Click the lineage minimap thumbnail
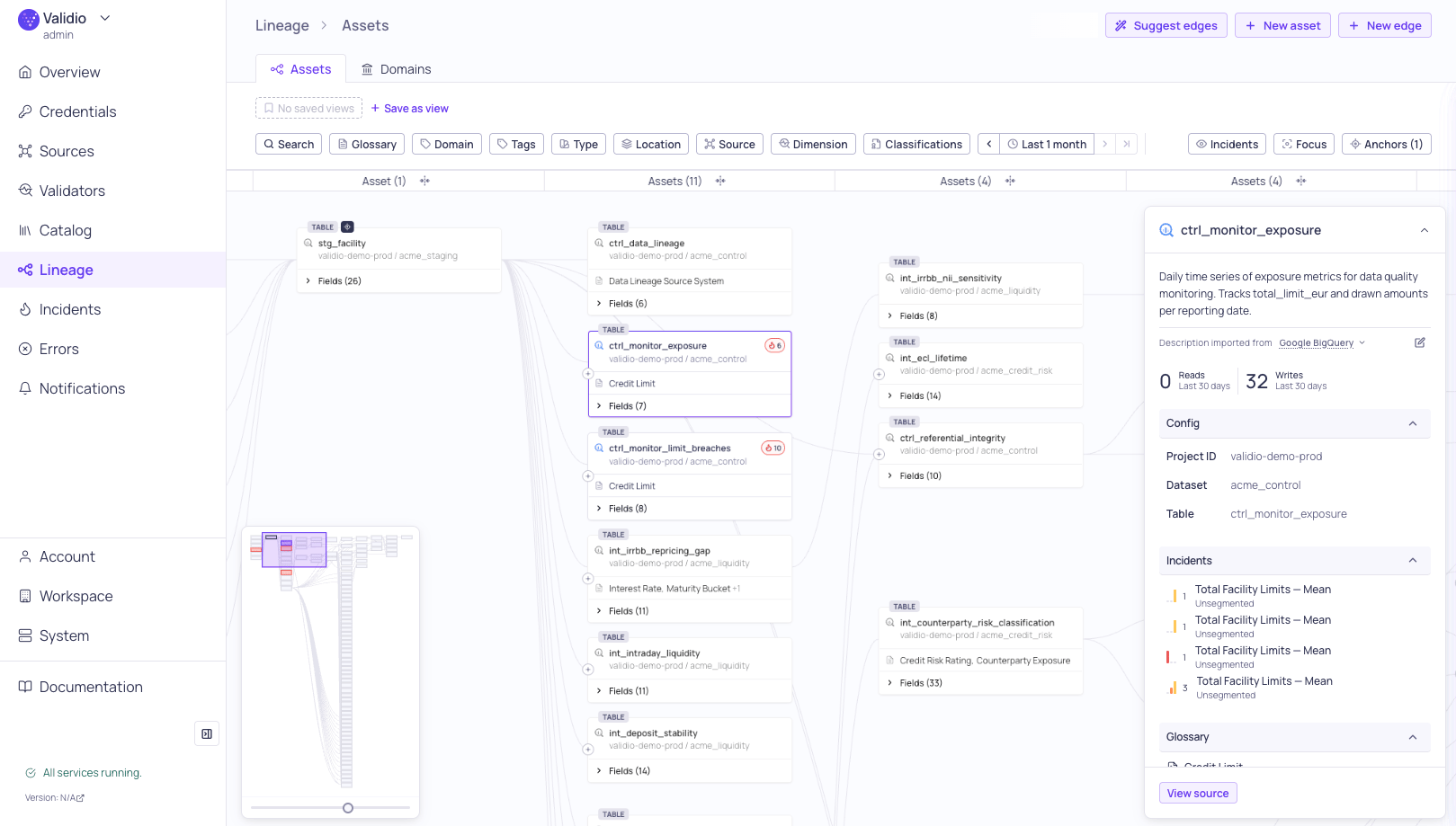This screenshot has width=1456, height=826. pyautogui.click(x=331, y=662)
